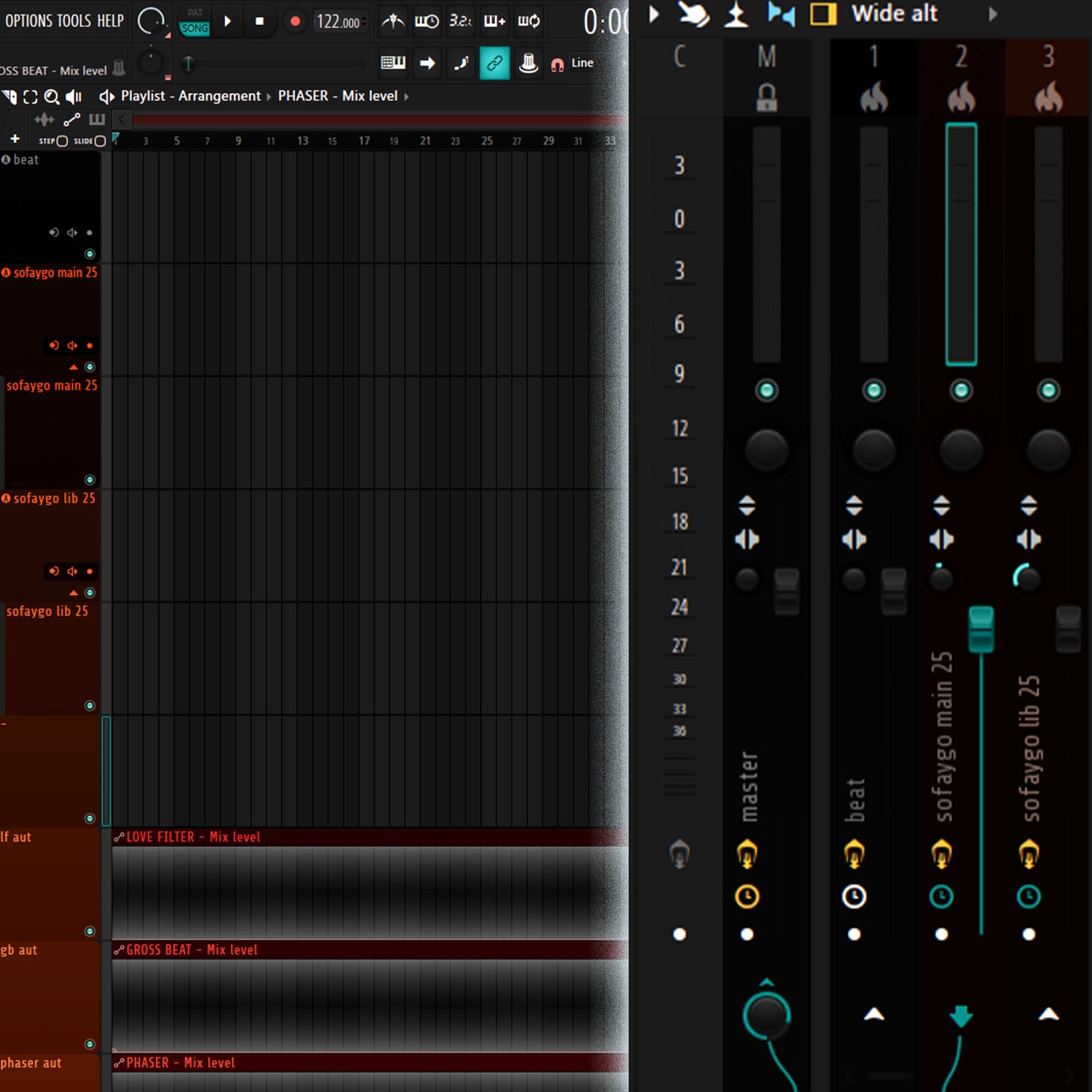Click the record button
1092x1092 pixels.
295,21
